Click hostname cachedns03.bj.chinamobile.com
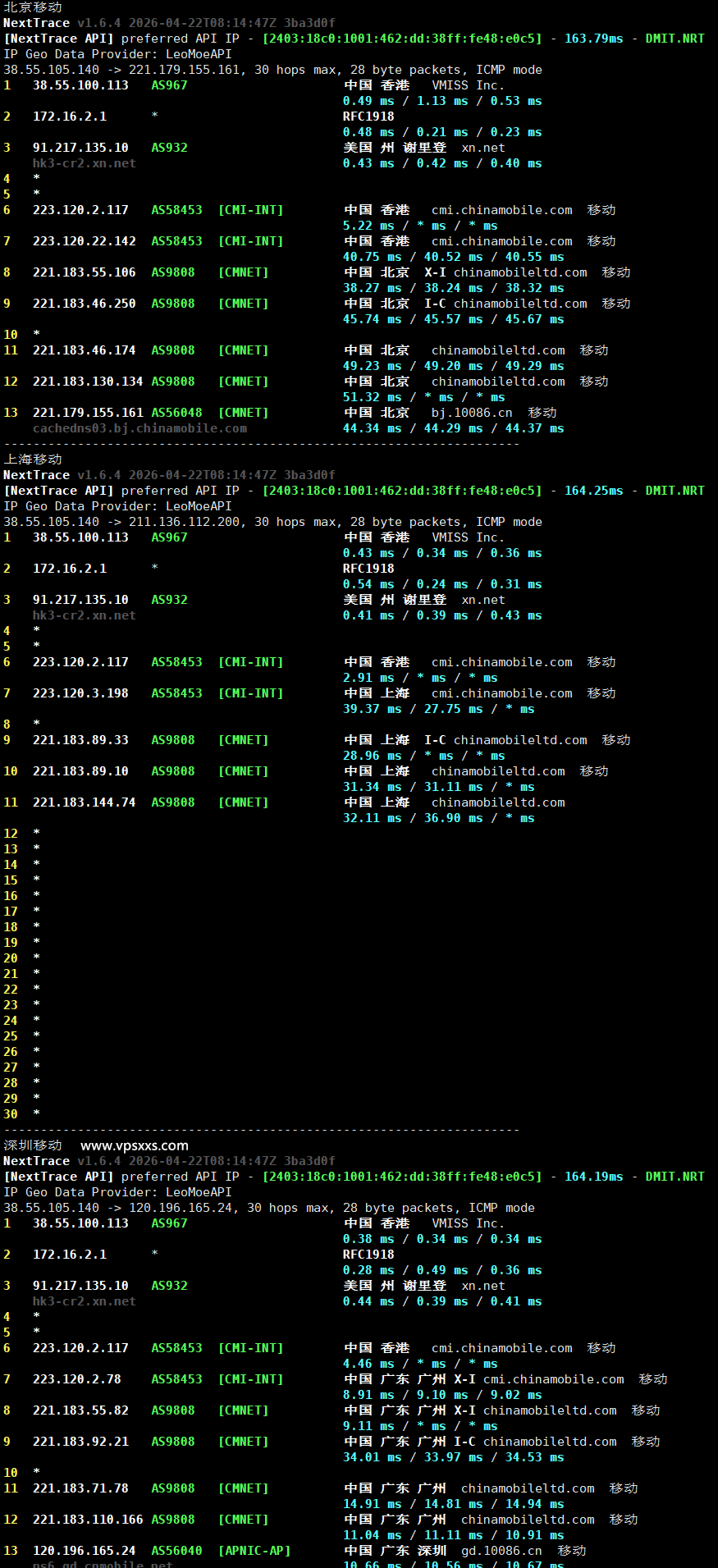Image resolution: width=718 pixels, height=1568 pixels. pyautogui.click(x=139, y=428)
